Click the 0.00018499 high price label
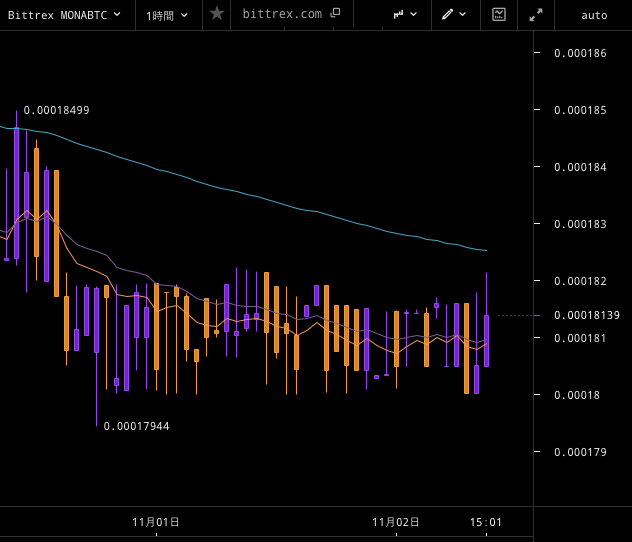Viewport: 632px width, 542px height. coord(56,110)
